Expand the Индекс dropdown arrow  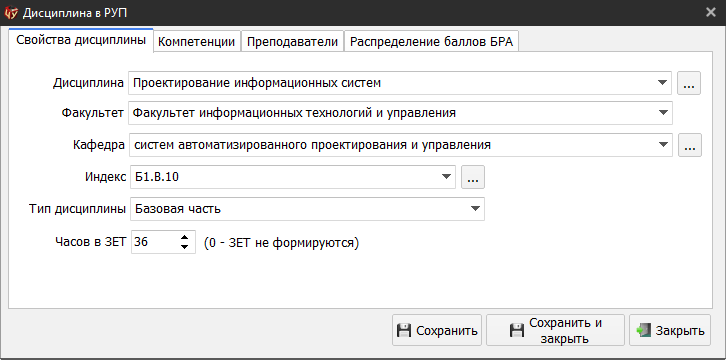pos(446,177)
